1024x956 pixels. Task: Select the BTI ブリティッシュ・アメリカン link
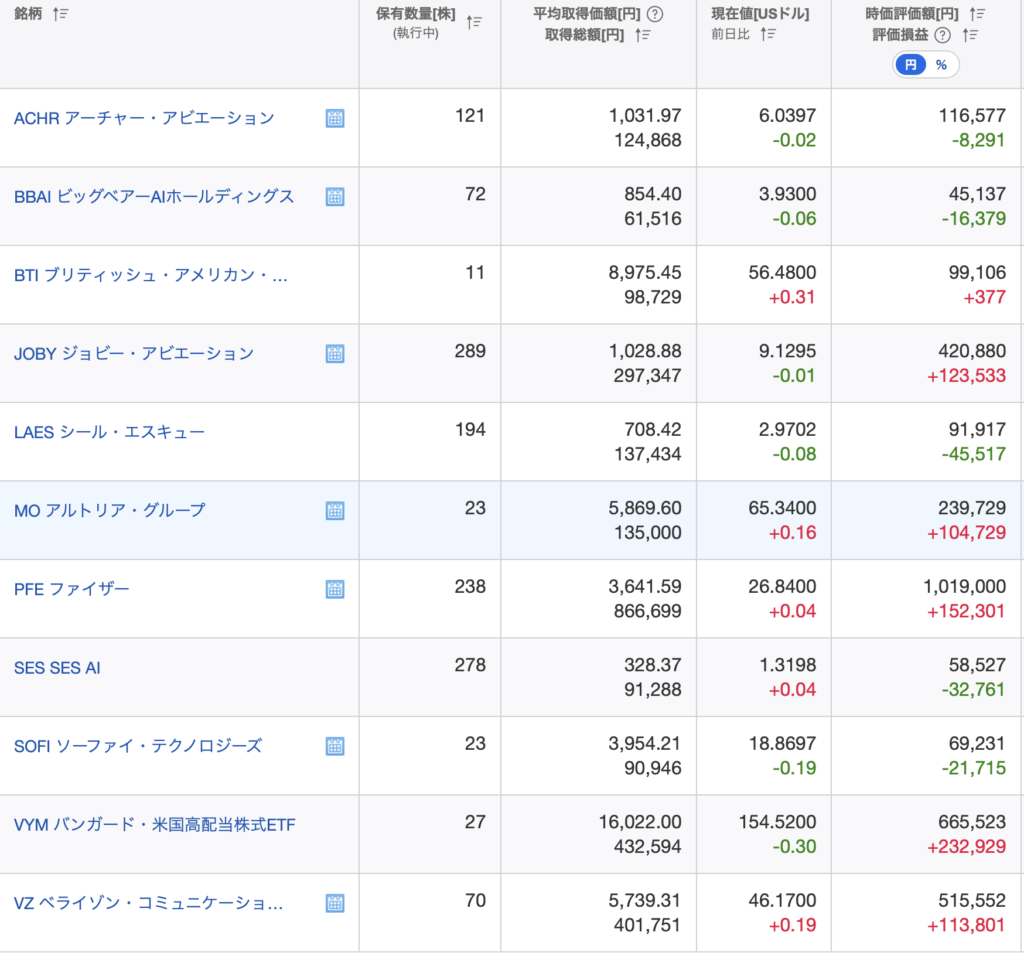click(150, 275)
